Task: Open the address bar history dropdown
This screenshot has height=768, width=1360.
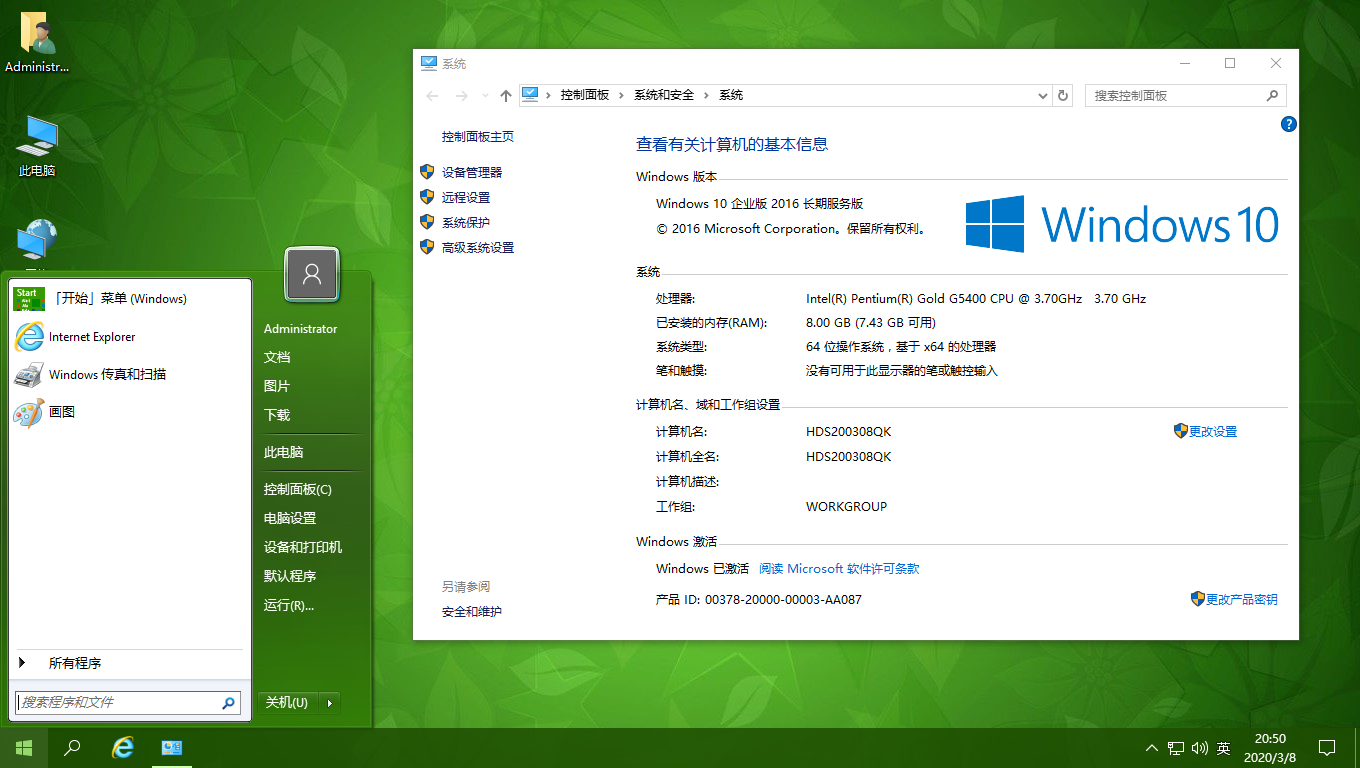Action: point(1043,96)
